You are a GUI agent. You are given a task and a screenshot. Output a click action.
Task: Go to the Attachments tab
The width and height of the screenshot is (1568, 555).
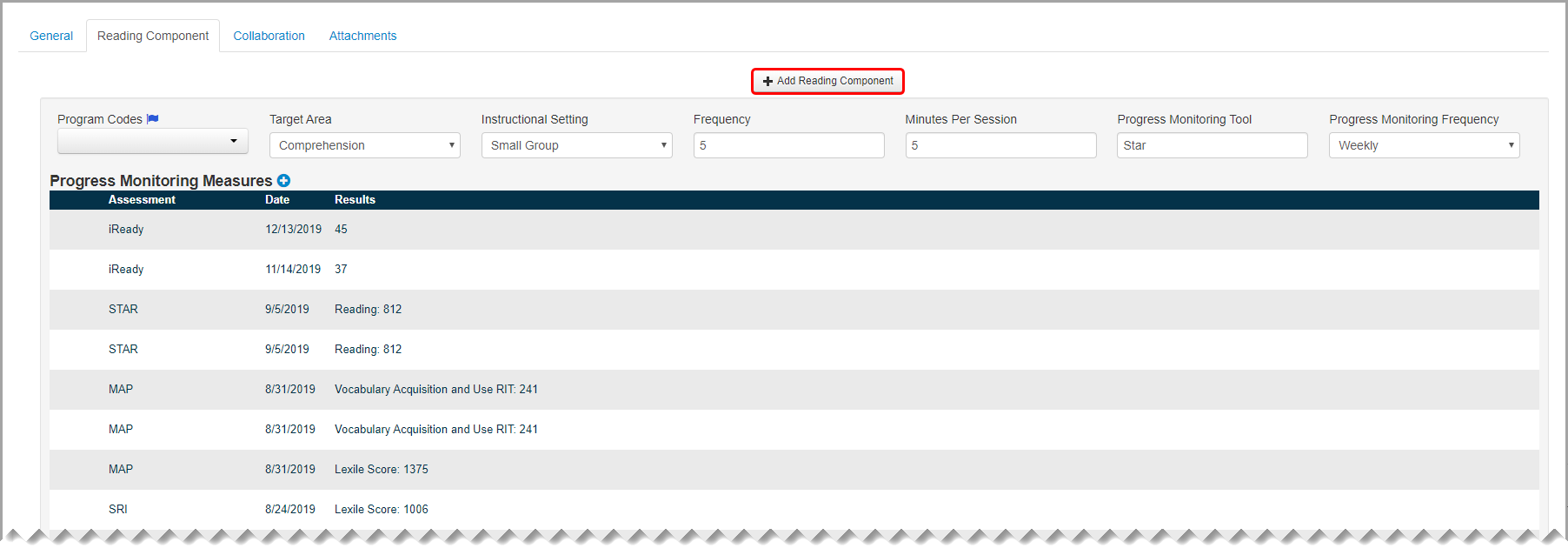[362, 36]
